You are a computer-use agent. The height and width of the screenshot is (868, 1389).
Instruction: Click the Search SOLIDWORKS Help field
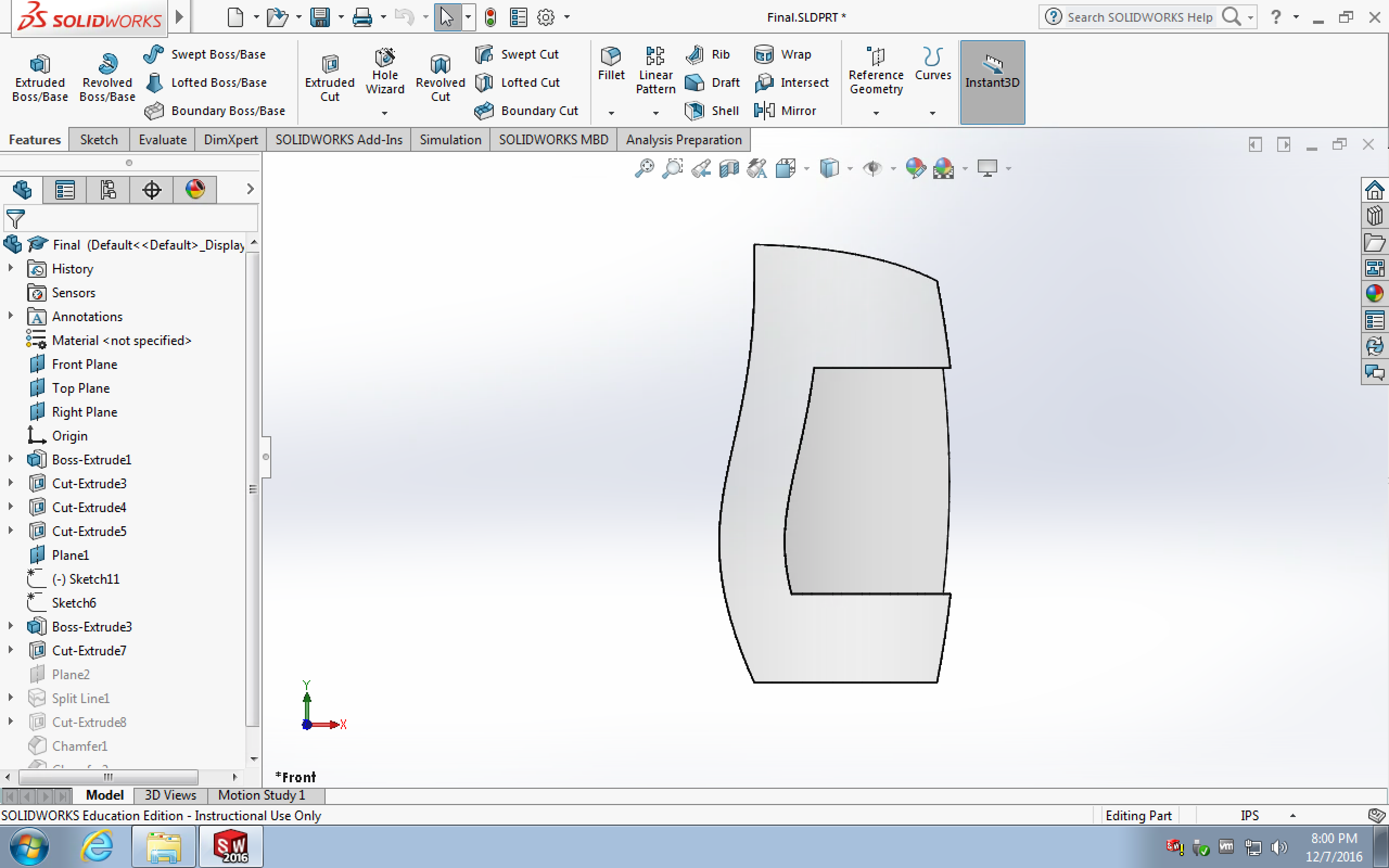tap(1139, 17)
